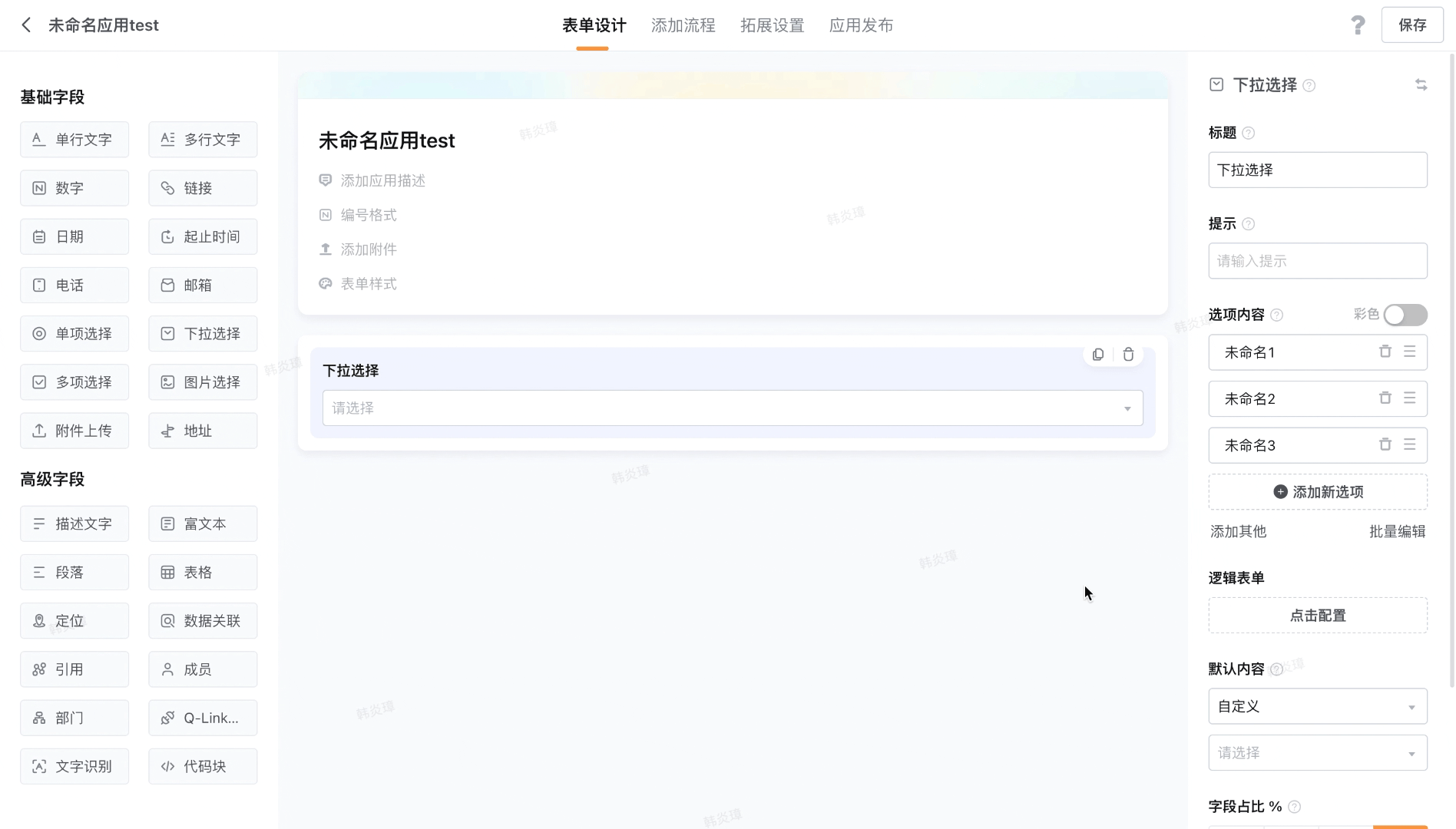Go back using the arrow icon
The height and width of the screenshot is (829, 1456).
[x=26, y=25]
